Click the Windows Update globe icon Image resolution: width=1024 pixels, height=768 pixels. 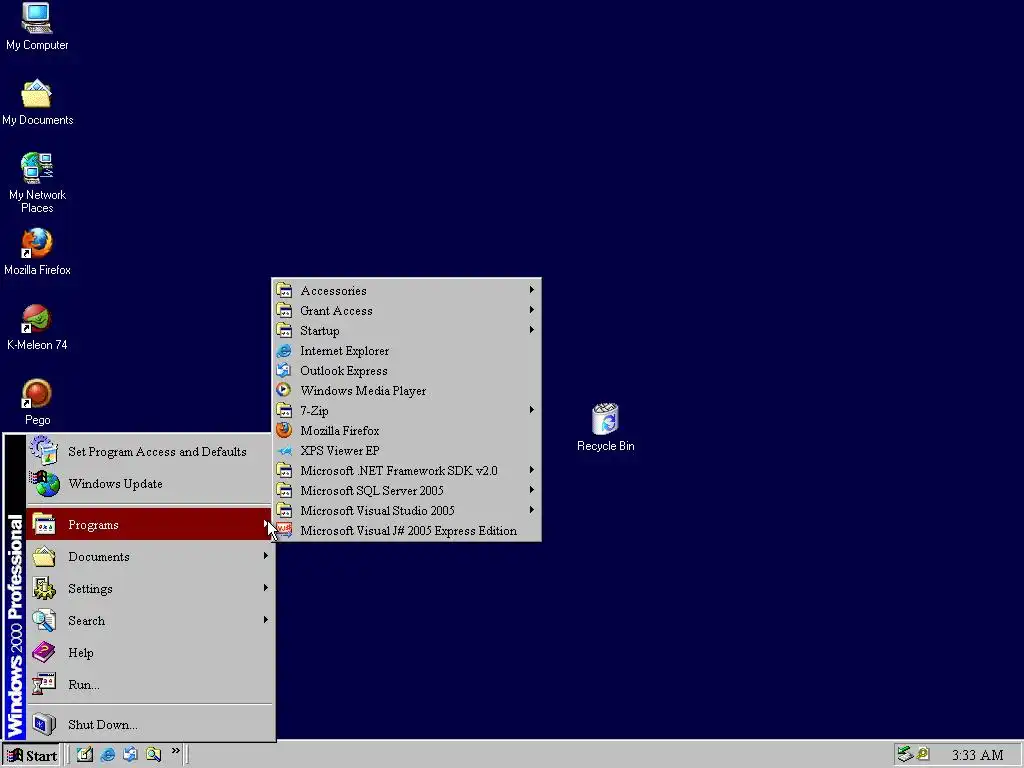44,483
